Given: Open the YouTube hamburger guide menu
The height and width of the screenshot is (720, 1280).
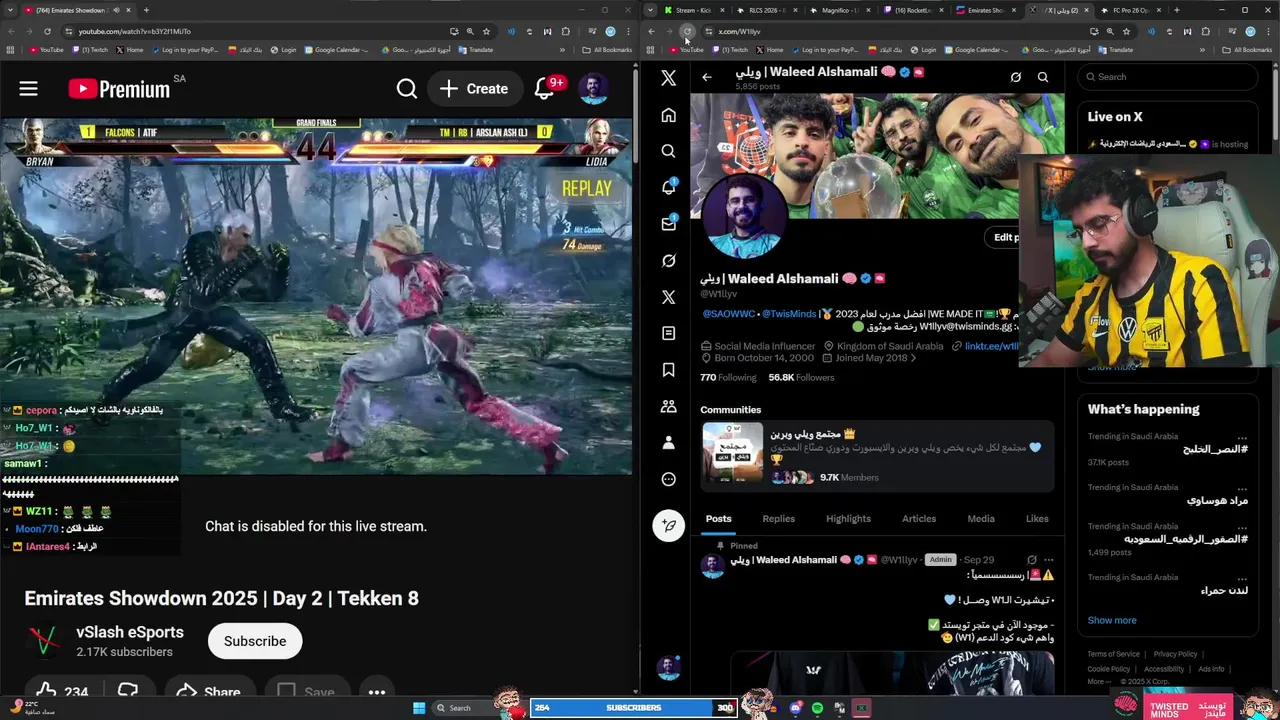Looking at the screenshot, I should 28,89.
